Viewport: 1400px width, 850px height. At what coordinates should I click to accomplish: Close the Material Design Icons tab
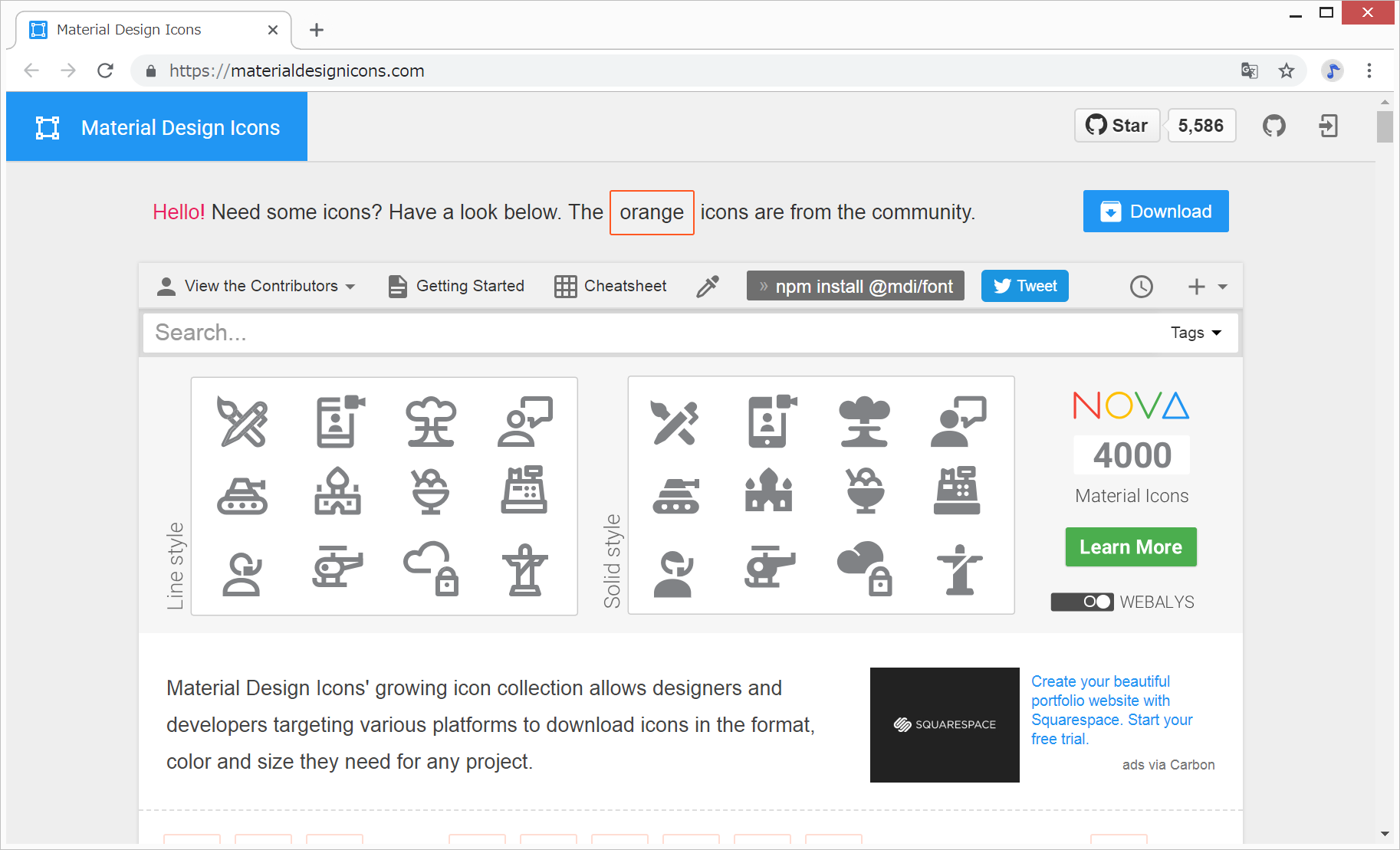(x=272, y=30)
